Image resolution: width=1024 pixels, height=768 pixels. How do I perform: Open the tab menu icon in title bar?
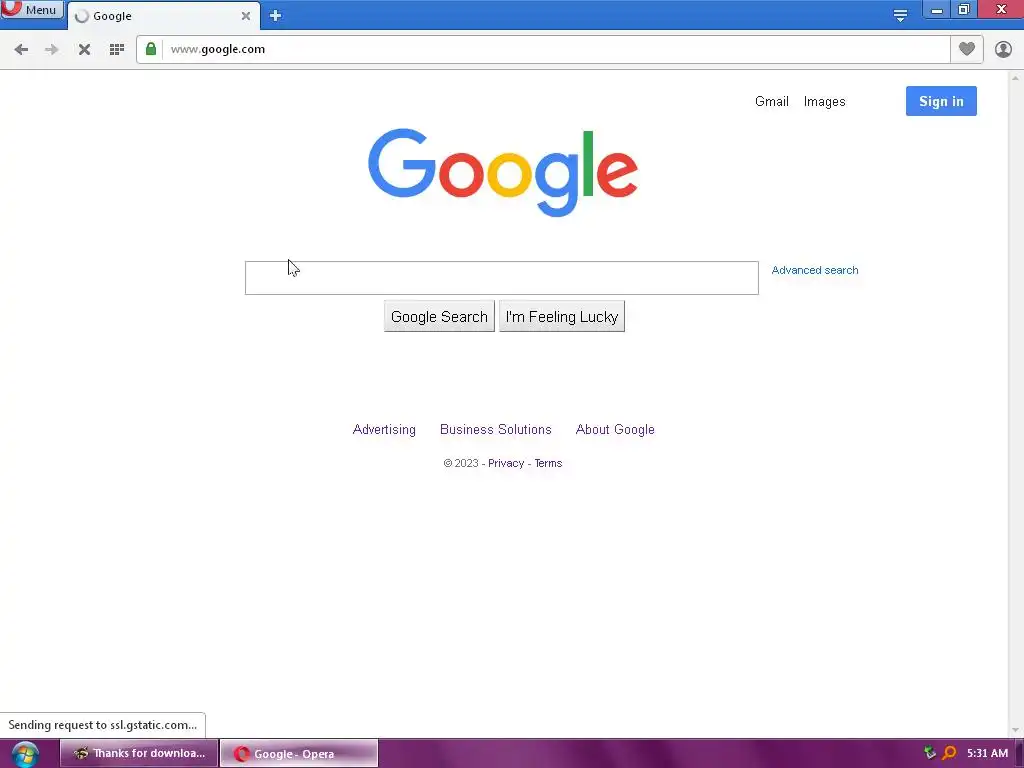(x=900, y=16)
